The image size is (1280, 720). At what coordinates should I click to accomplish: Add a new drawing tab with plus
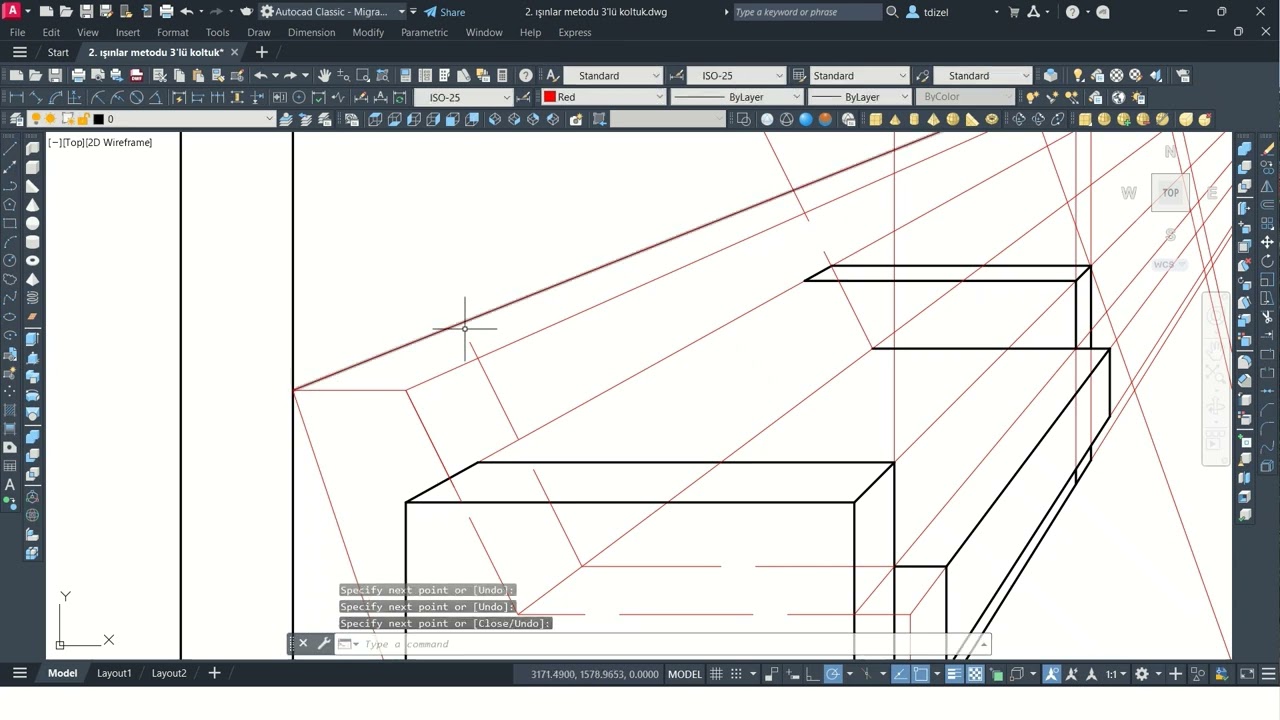point(262,52)
